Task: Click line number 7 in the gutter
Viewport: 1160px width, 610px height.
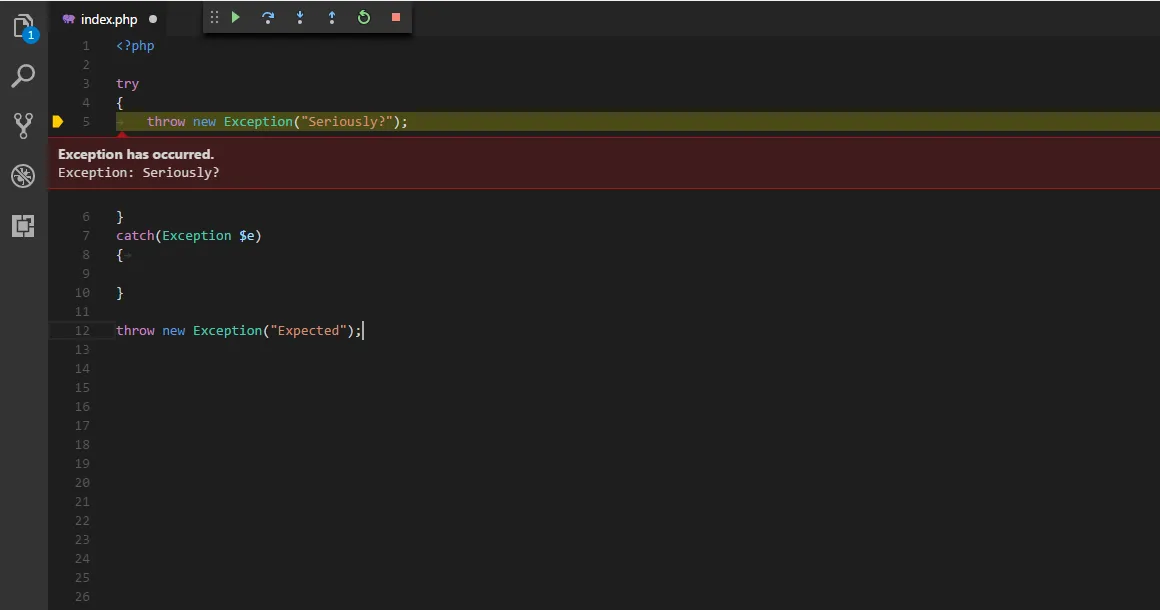Action: click(86, 236)
